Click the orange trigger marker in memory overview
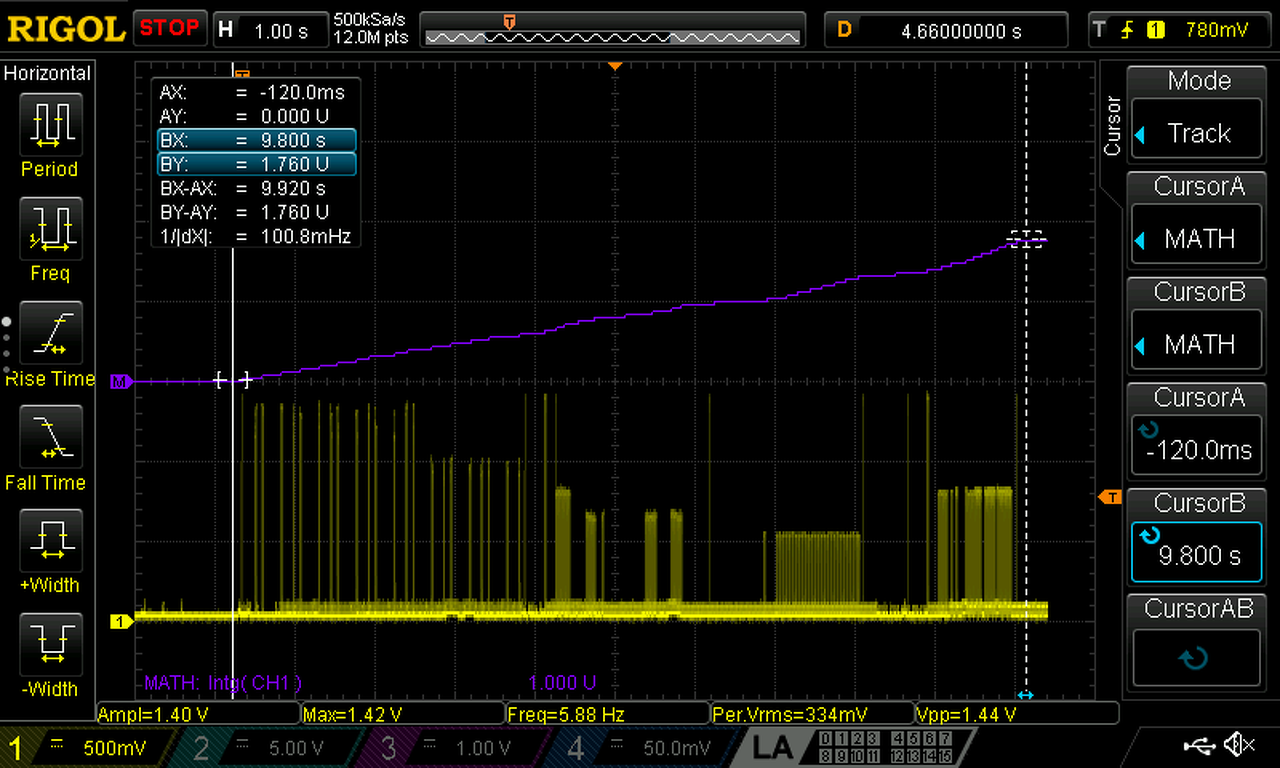The width and height of the screenshot is (1280, 768). click(510, 21)
